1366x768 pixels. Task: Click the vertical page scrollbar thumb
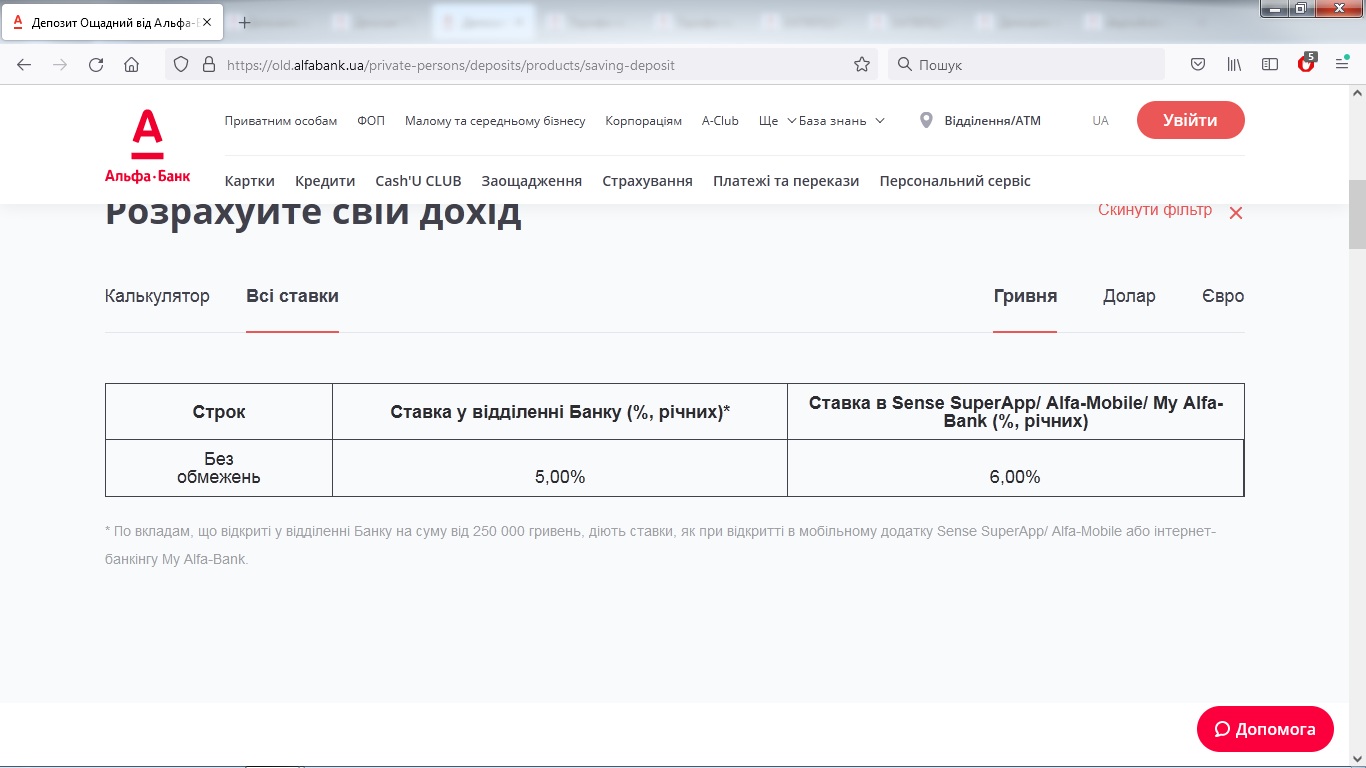pos(1357,214)
